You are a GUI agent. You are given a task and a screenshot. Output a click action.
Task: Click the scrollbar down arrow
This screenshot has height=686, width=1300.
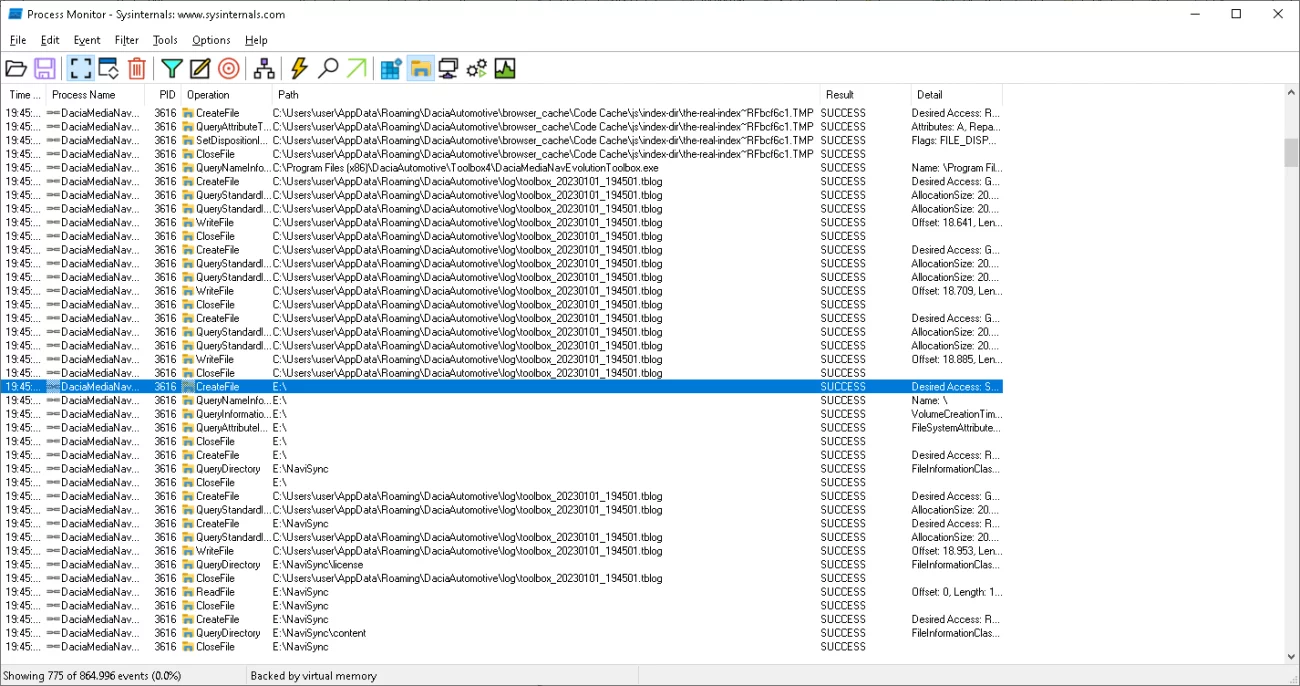1291,657
